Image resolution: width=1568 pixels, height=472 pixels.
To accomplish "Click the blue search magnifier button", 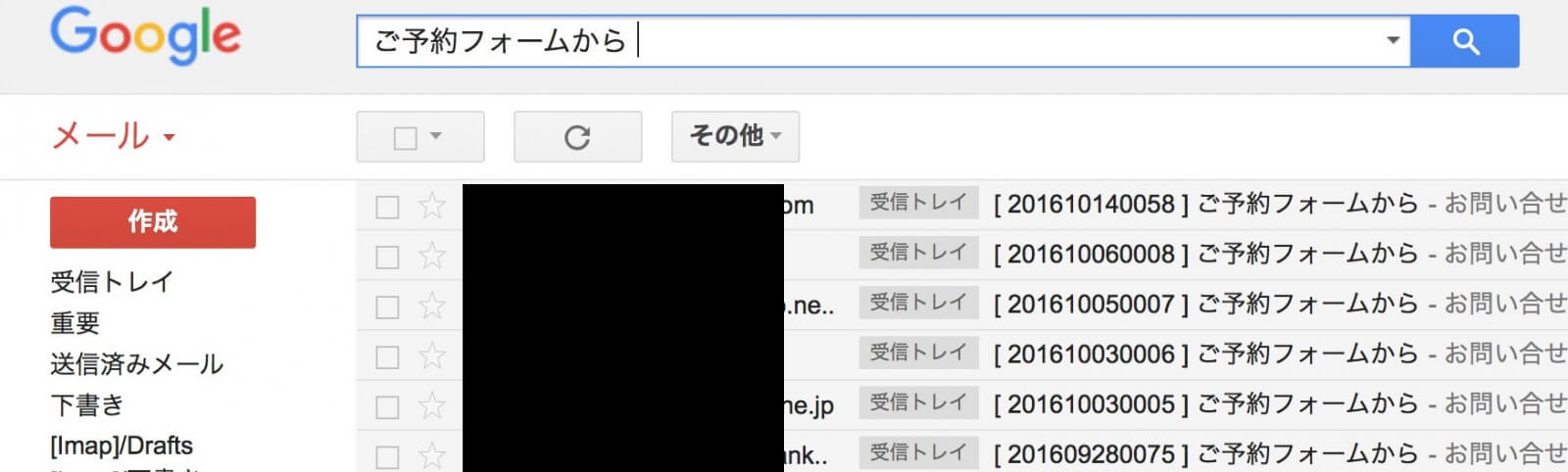I will [x=1465, y=41].
